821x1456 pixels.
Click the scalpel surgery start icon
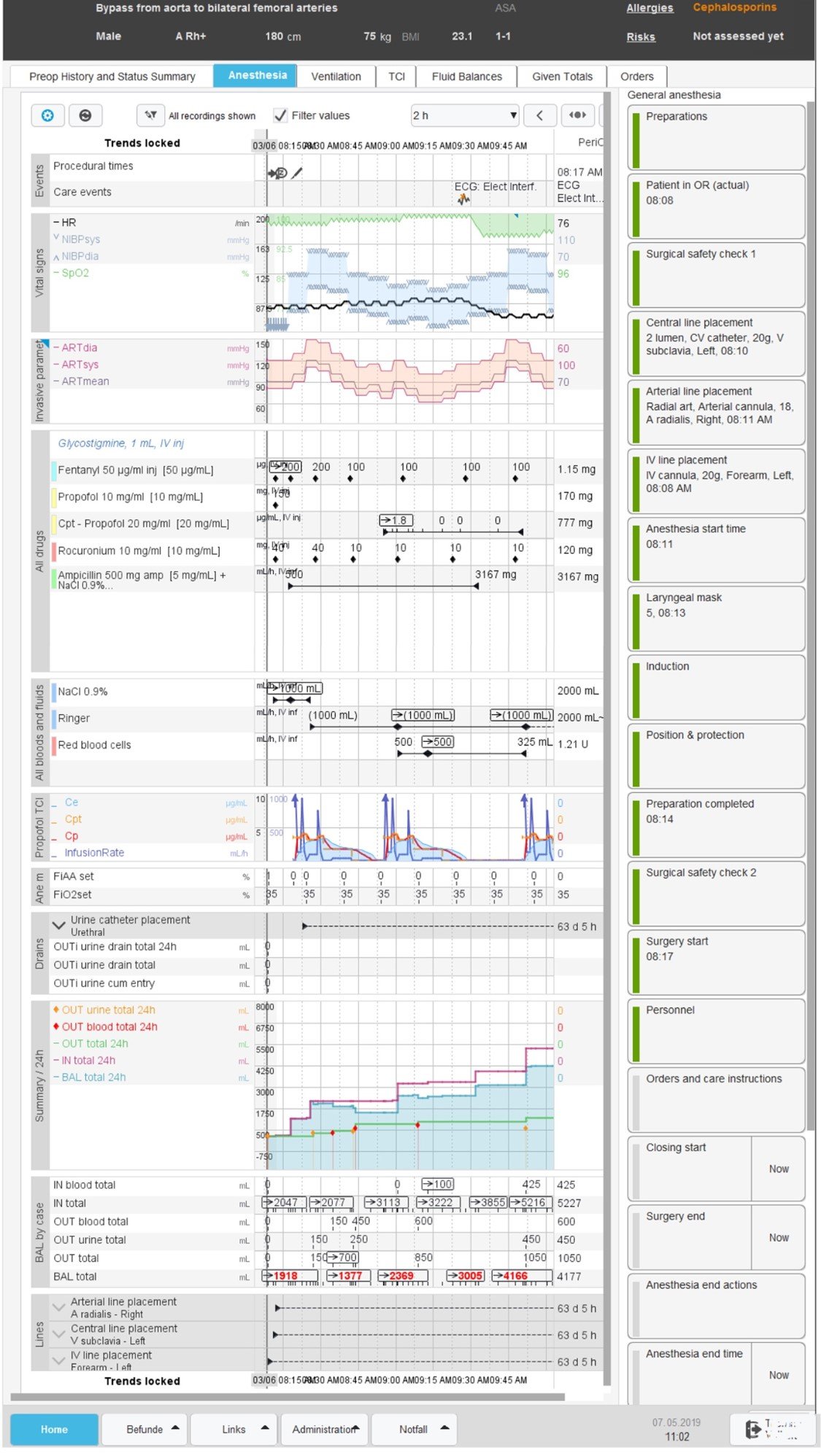point(297,173)
